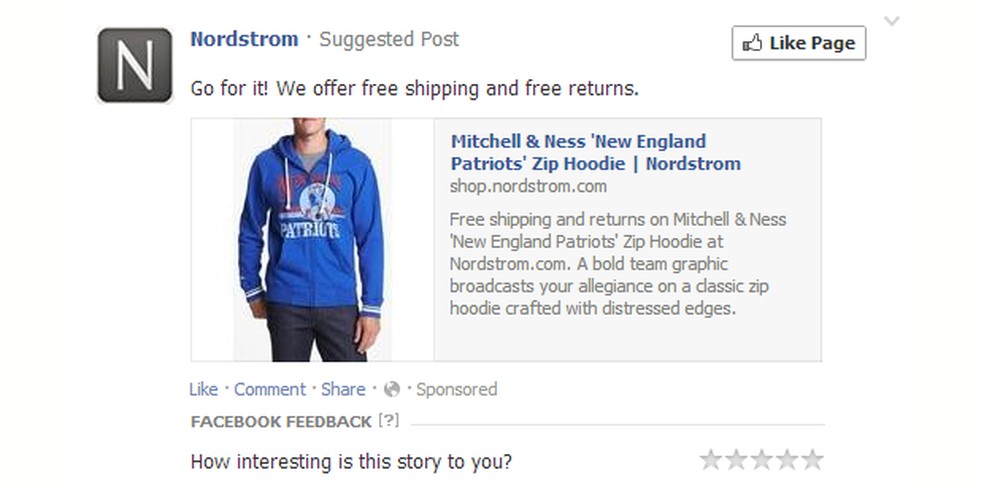The image size is (984, 486).
Task: Select the fourth rating star
Action: click(787, 460)
